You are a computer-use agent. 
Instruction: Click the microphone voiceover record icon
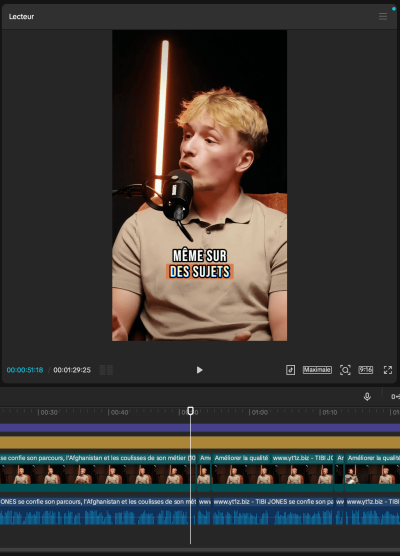[367, 396]
